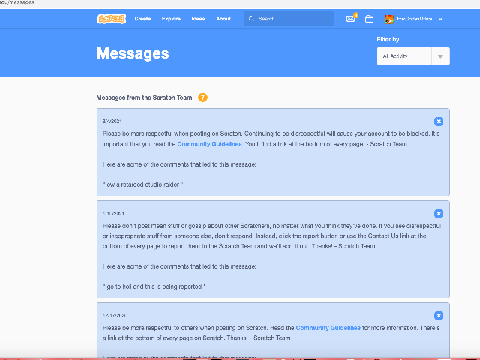Open the Ideas menu item
Viewport: 480px width, 360px height.
pos(198,19)
